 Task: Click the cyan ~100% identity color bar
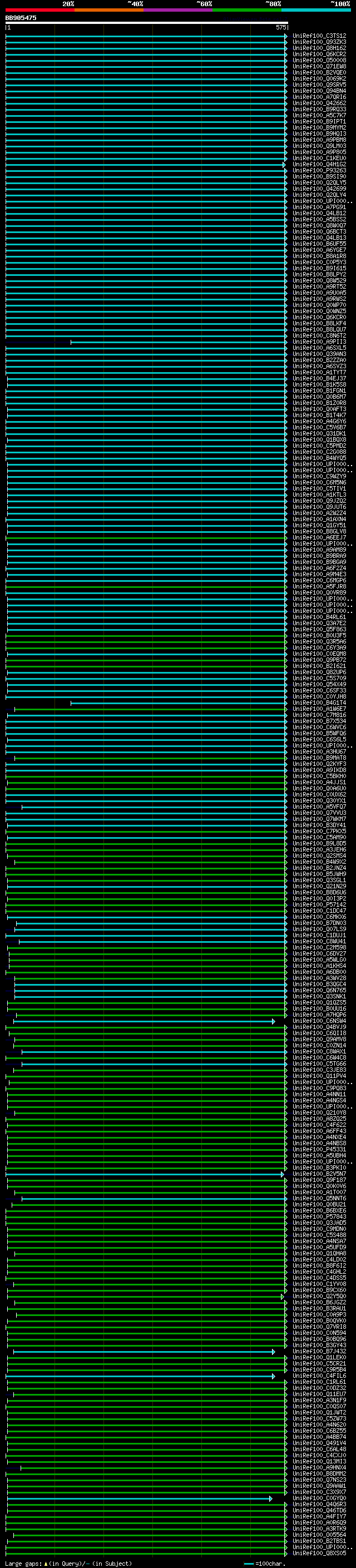pyautogui.click(x=316, y=11)
